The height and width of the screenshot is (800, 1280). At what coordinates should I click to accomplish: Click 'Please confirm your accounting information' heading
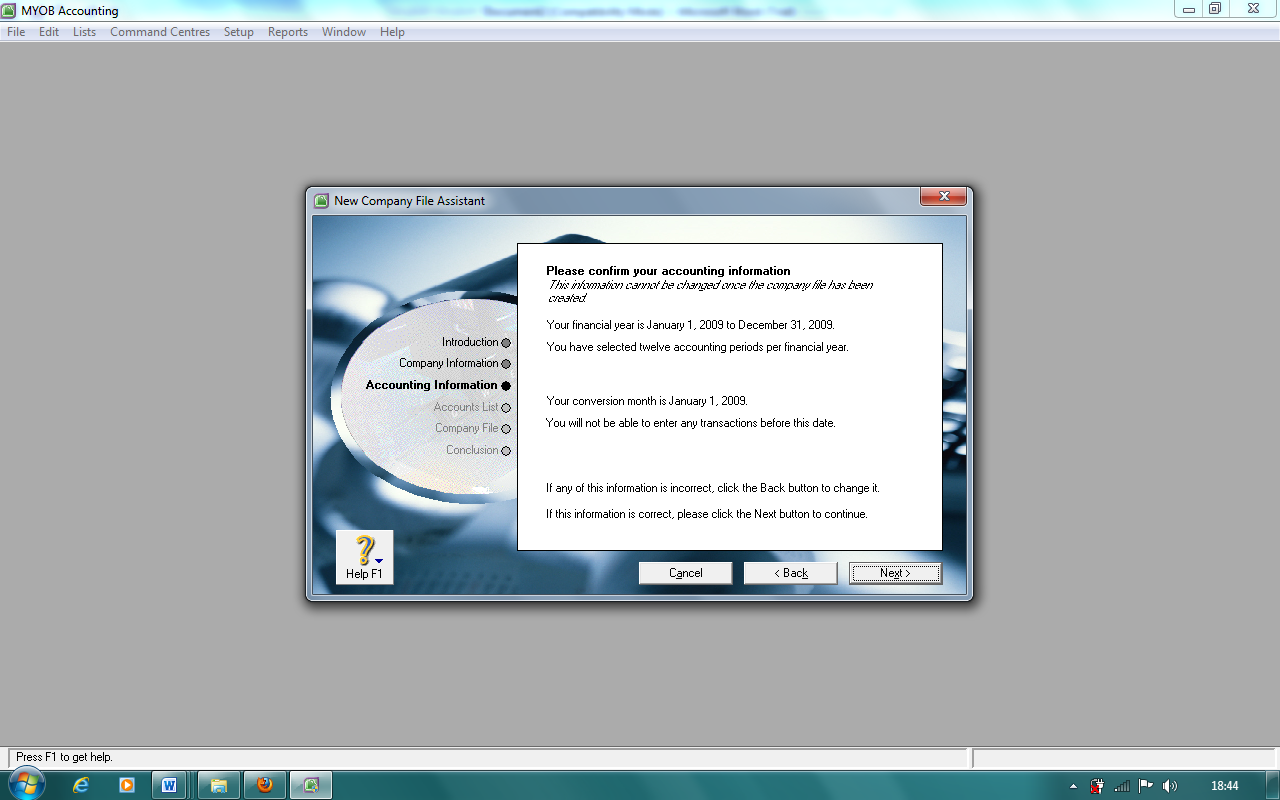click(x=668, y=271)
